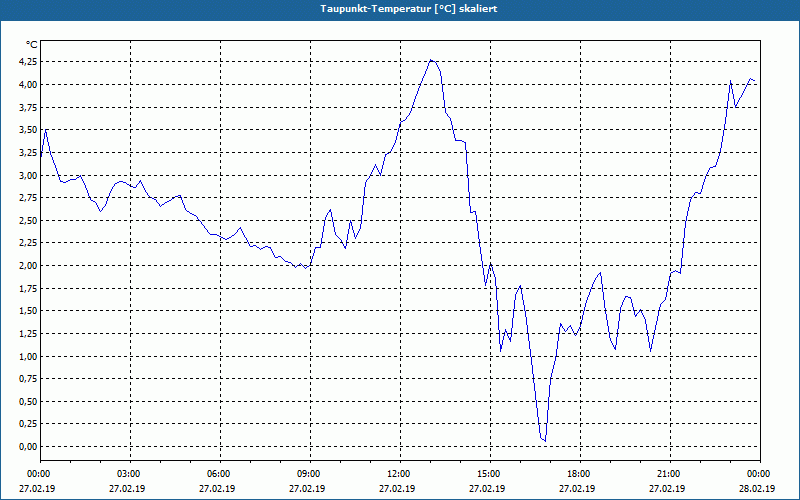The width and height of the screenshot is (800, 500).
Task: Click the 0,00 y-axis value
Action: tap(28, 446)
